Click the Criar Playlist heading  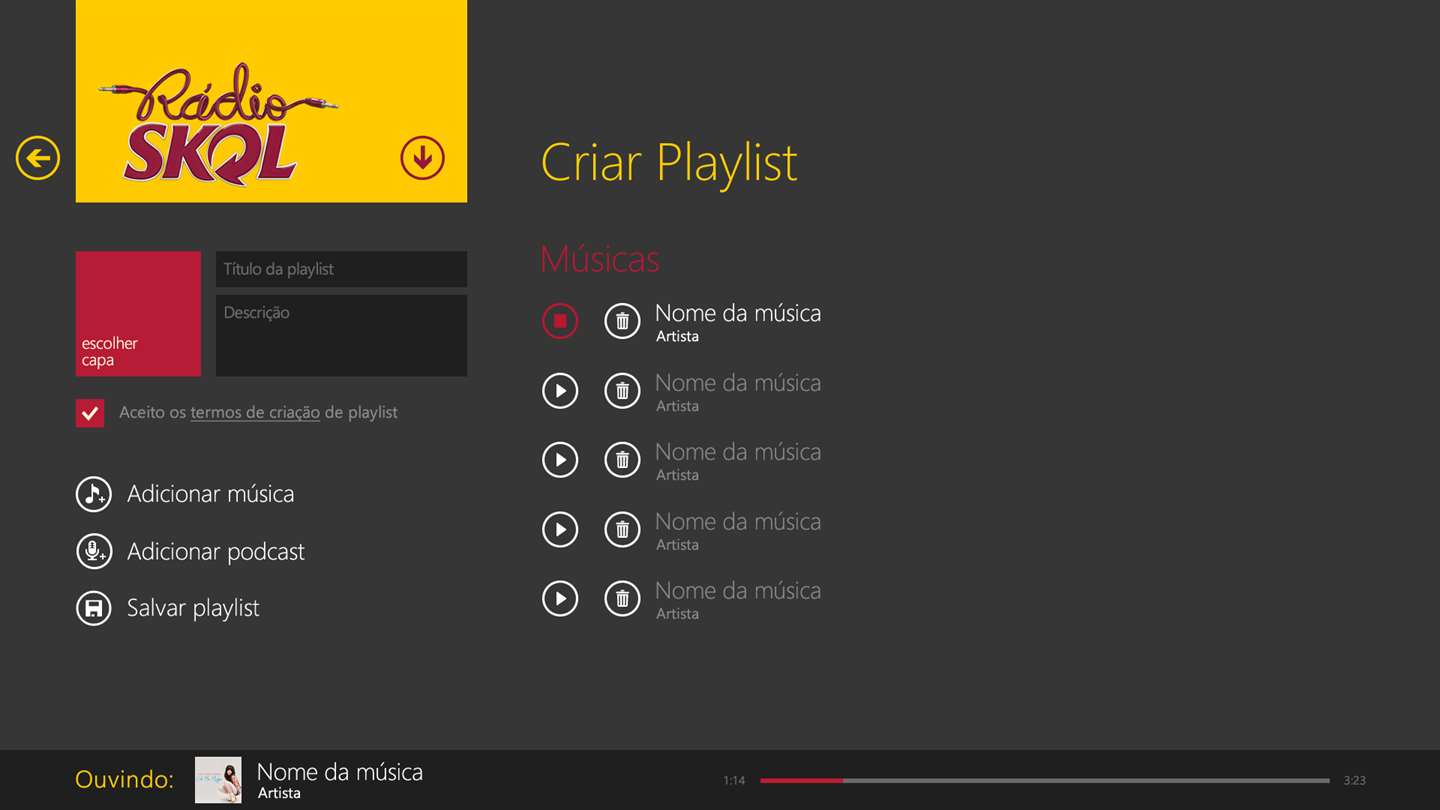tap(669, 163)
